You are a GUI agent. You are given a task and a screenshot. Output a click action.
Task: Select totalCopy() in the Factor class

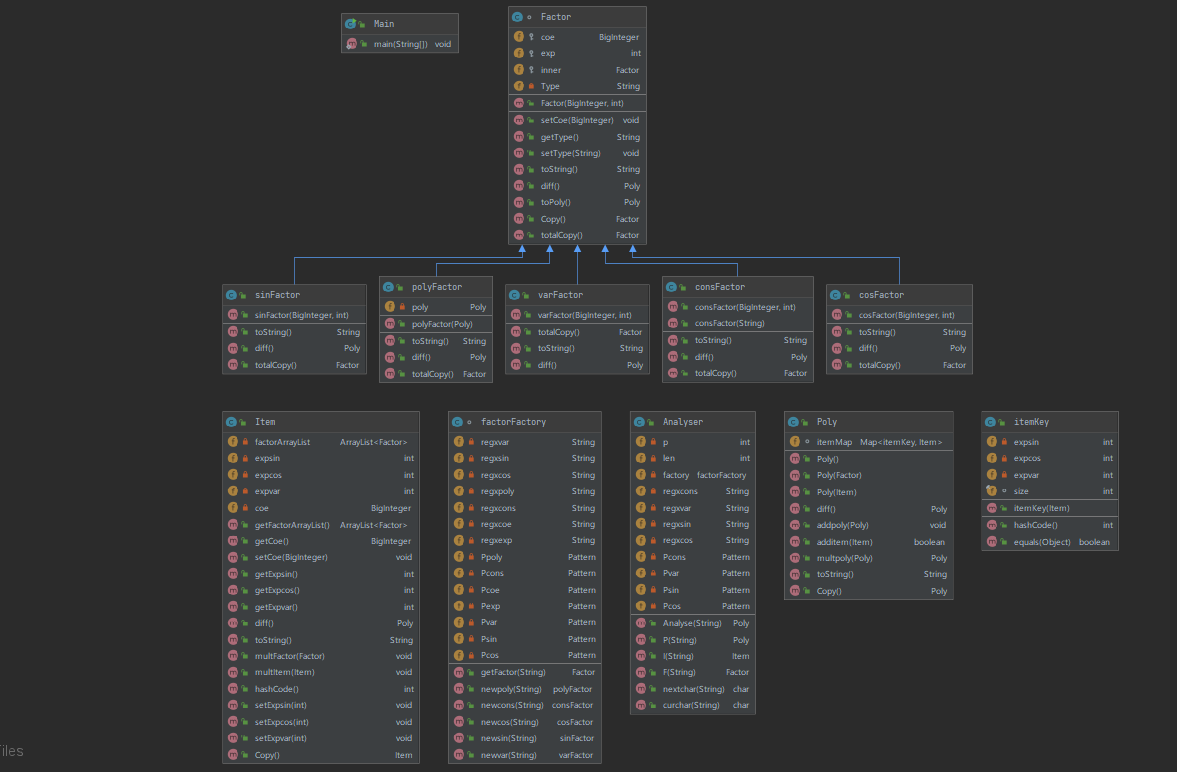click(x=576, y=235)
